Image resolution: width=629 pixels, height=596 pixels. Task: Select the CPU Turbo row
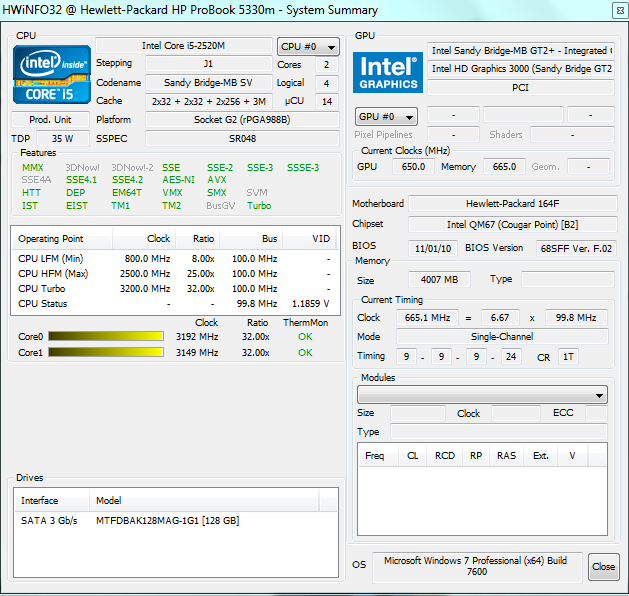coord(175,288)
